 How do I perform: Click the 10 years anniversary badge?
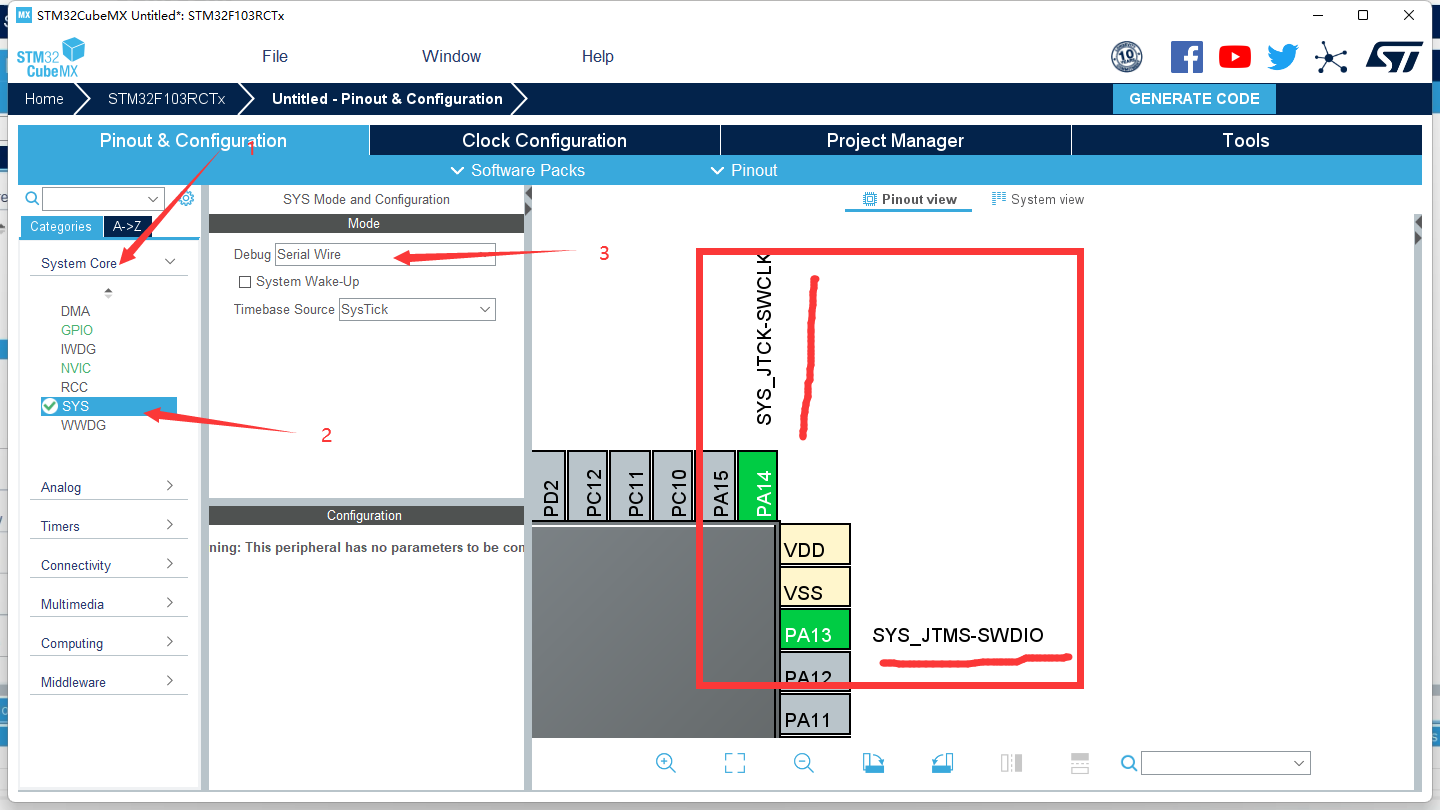[x=1127, y=57]
